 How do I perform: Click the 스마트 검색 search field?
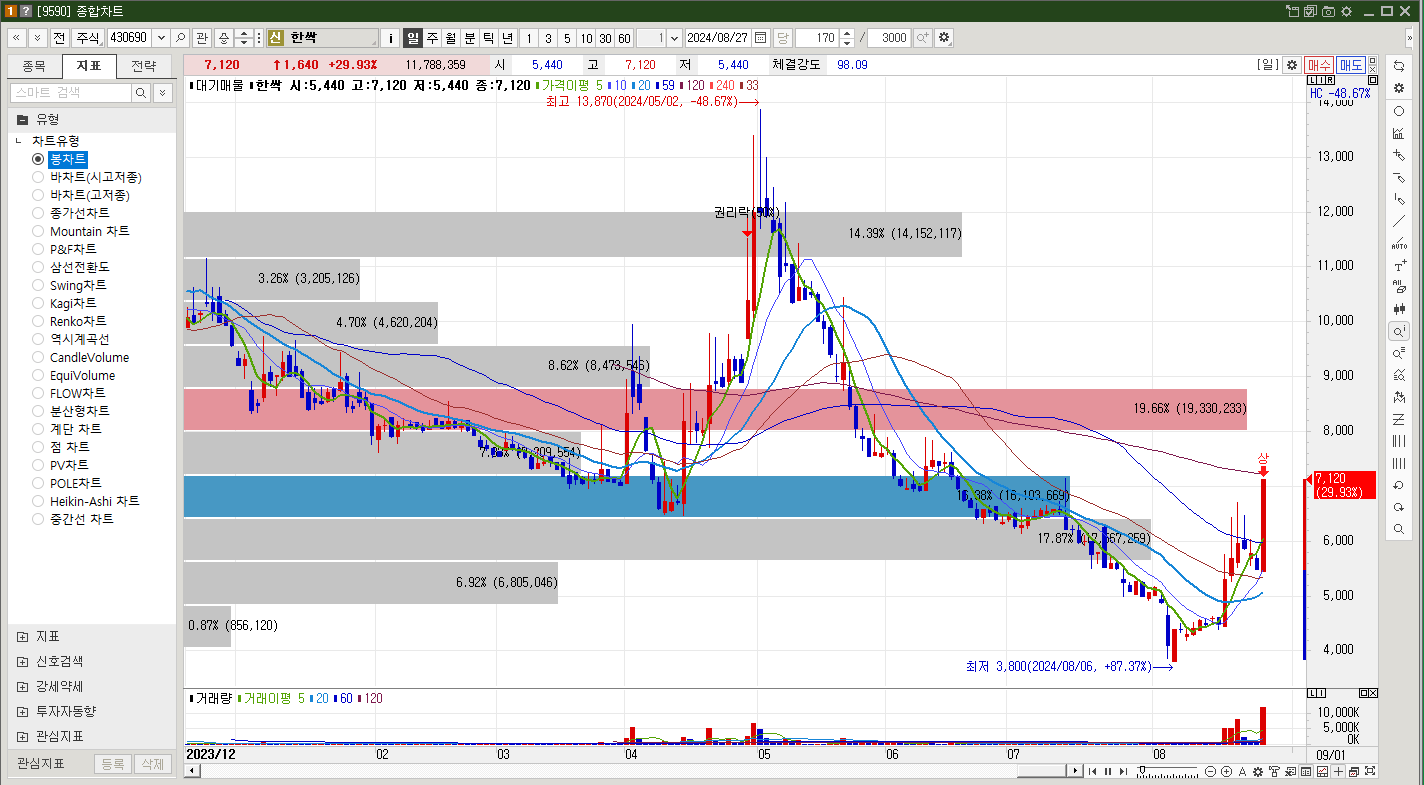pyautogui.click(x=70, y=92)
